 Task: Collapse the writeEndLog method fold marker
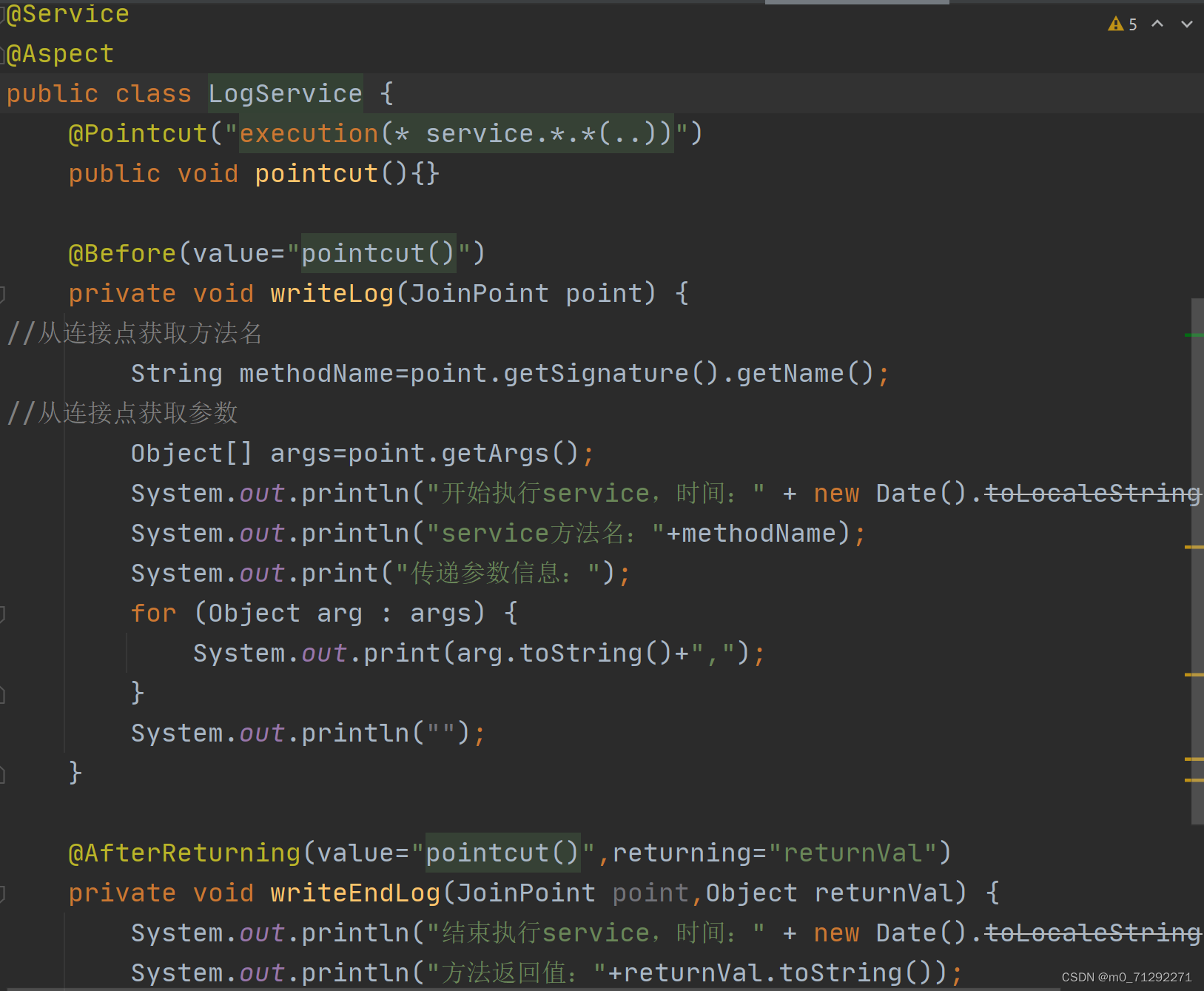pos(2,893)
